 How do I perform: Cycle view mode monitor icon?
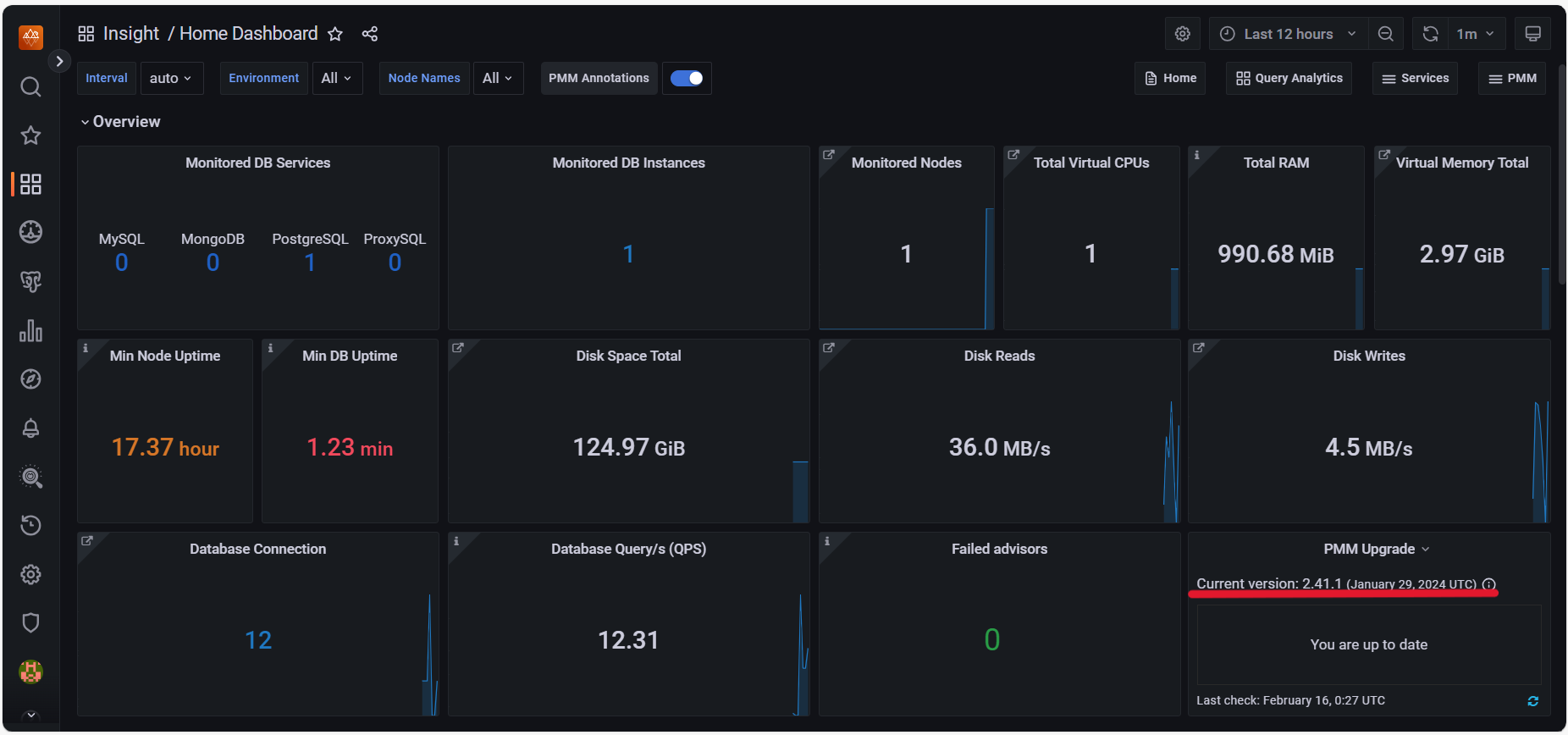pos(1532,34)
